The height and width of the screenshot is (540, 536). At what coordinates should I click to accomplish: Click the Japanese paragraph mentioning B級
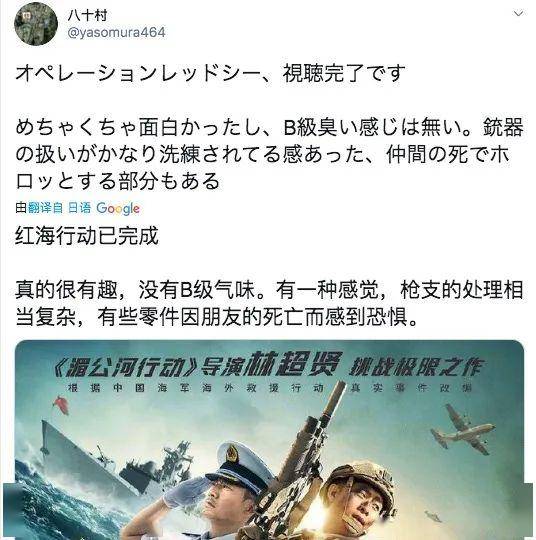[269, 154]
